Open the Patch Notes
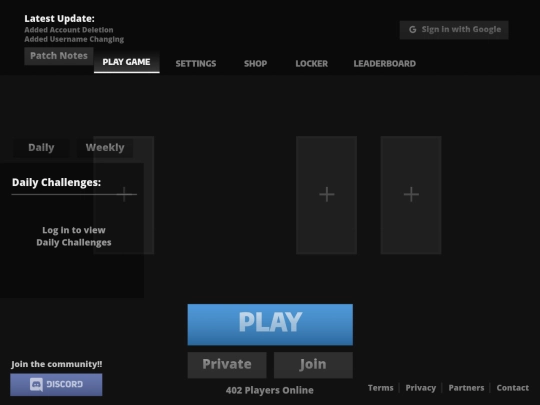The image size is (540, 405). pos(59,56)
